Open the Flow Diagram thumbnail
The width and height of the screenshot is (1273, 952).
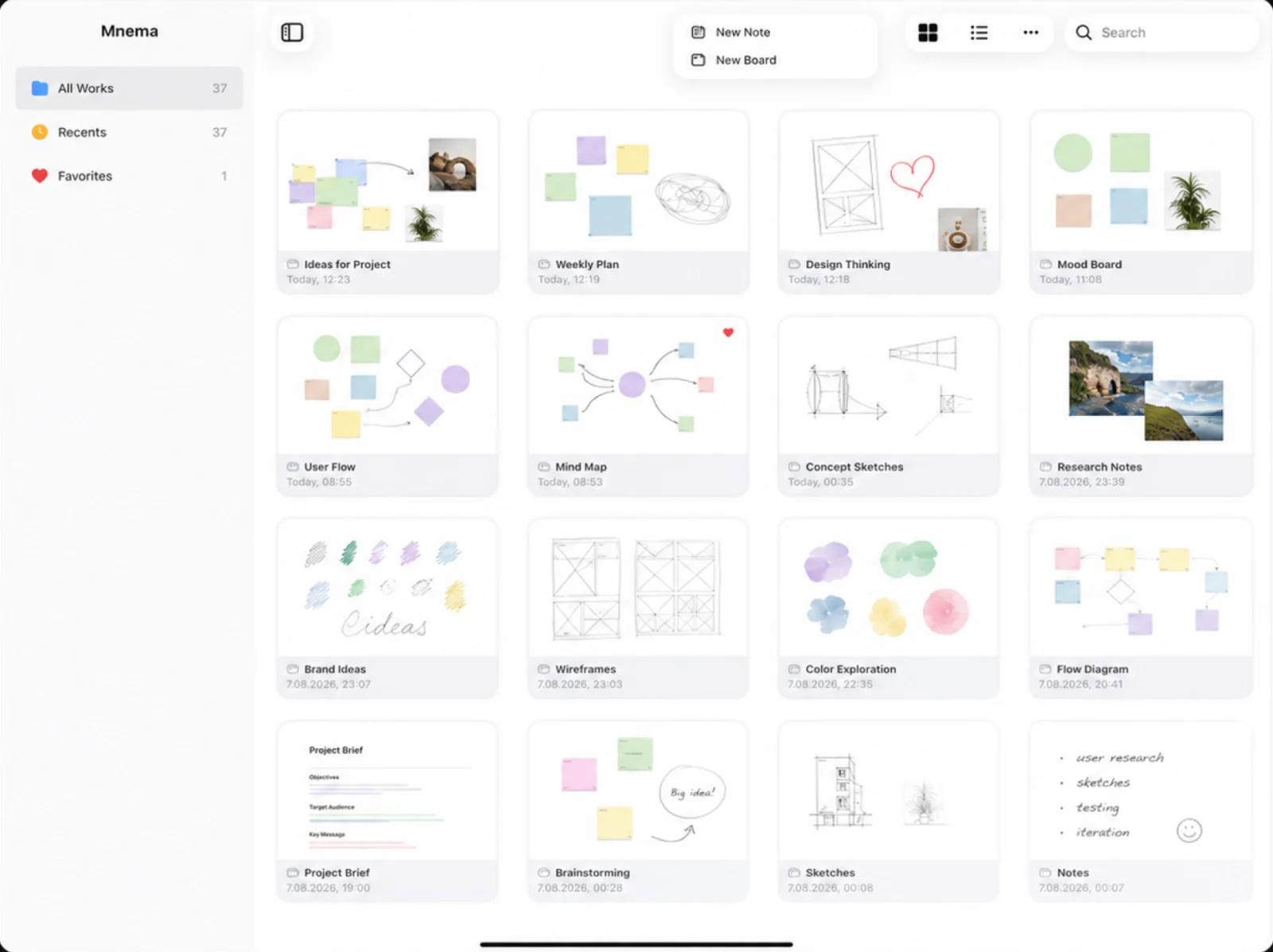1141,589
